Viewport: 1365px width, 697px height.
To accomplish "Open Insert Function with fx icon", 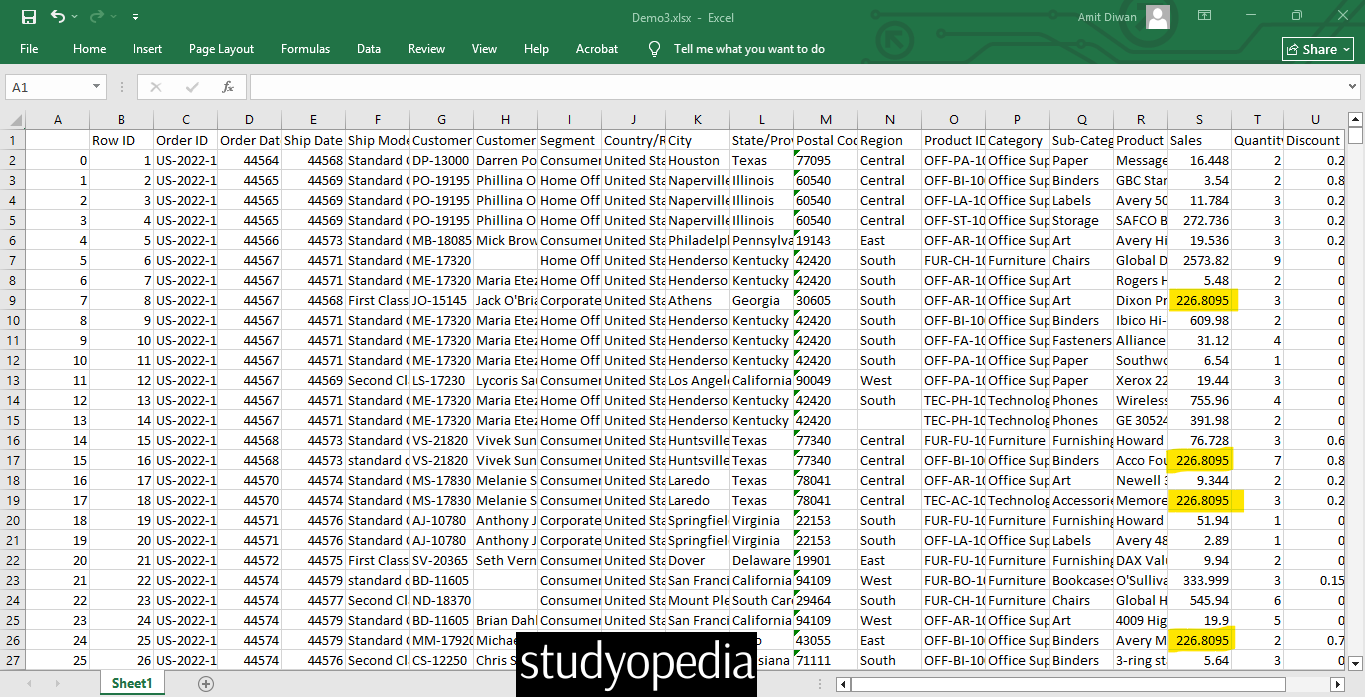I will (x=228, y=86).
